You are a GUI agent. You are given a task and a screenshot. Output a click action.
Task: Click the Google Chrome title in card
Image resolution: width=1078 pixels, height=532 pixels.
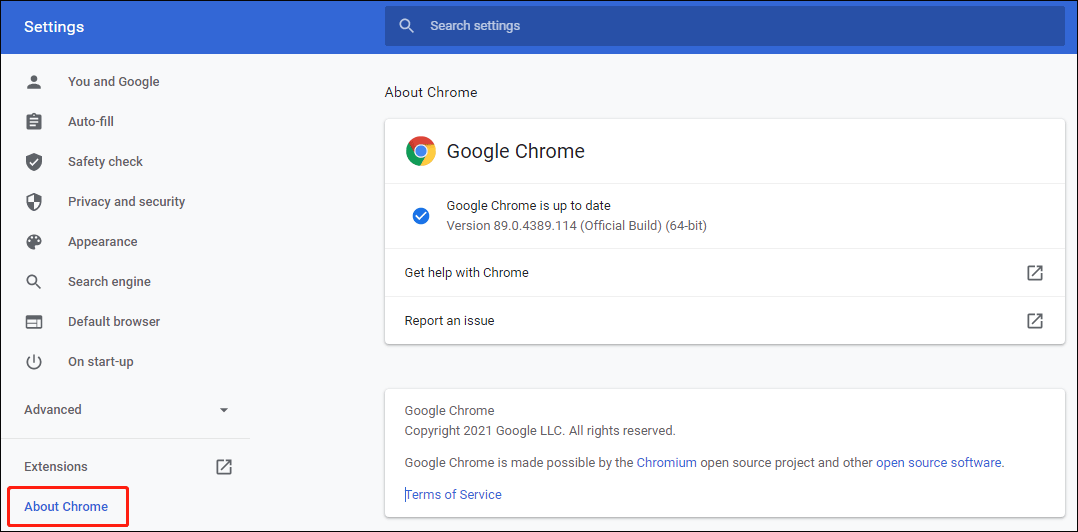[516, 151]
